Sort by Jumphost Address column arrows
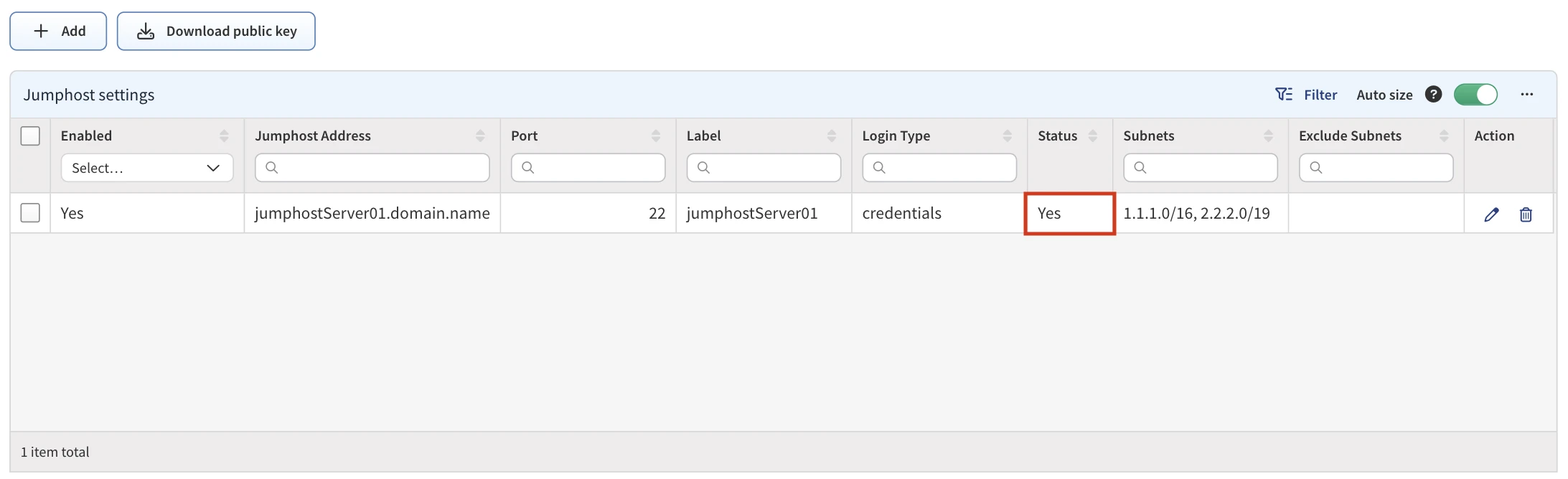Viewport: 1568px width, 479px height. point(480,136)
